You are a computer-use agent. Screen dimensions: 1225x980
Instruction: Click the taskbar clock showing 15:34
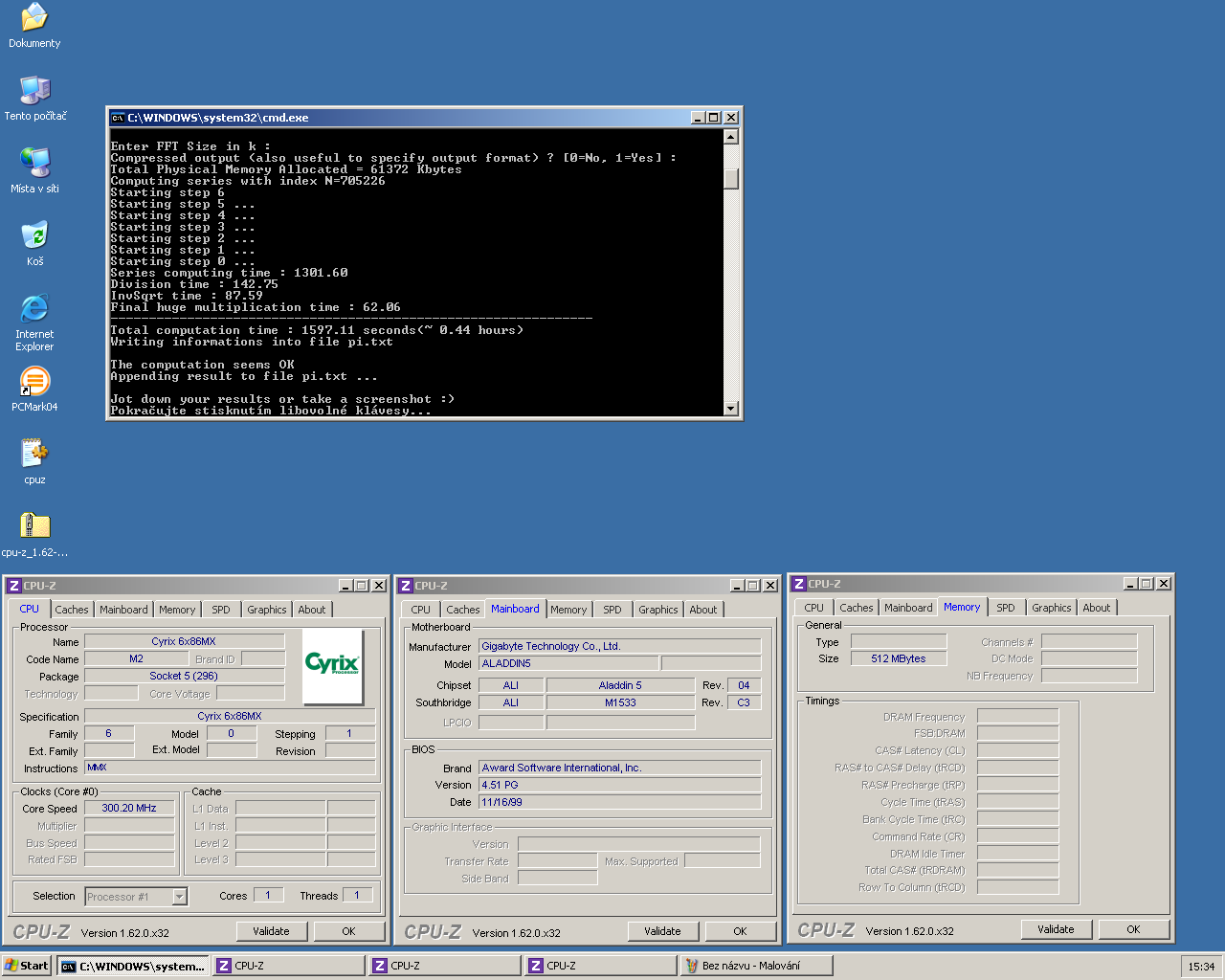point(1201,967)
